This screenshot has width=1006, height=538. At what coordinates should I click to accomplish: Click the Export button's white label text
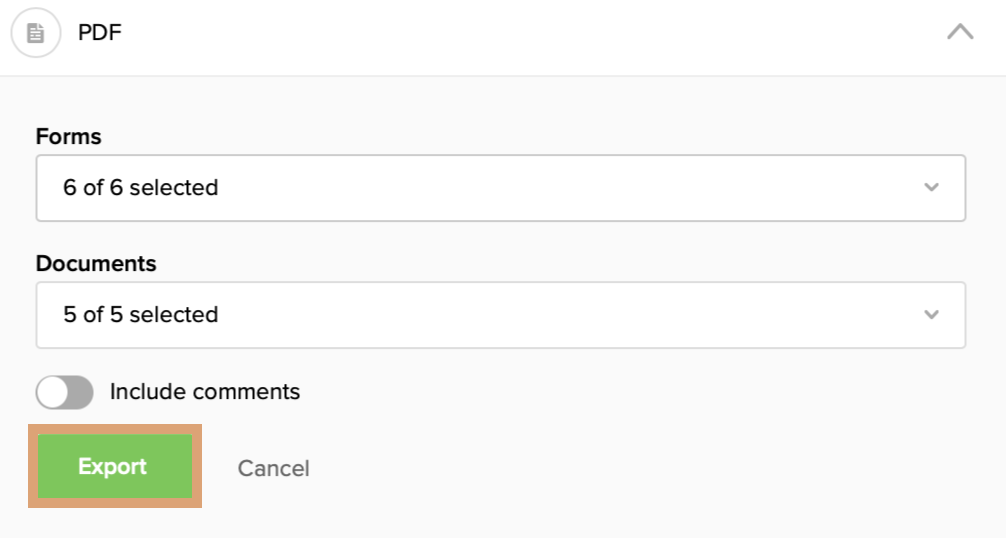tap(112, 467)
